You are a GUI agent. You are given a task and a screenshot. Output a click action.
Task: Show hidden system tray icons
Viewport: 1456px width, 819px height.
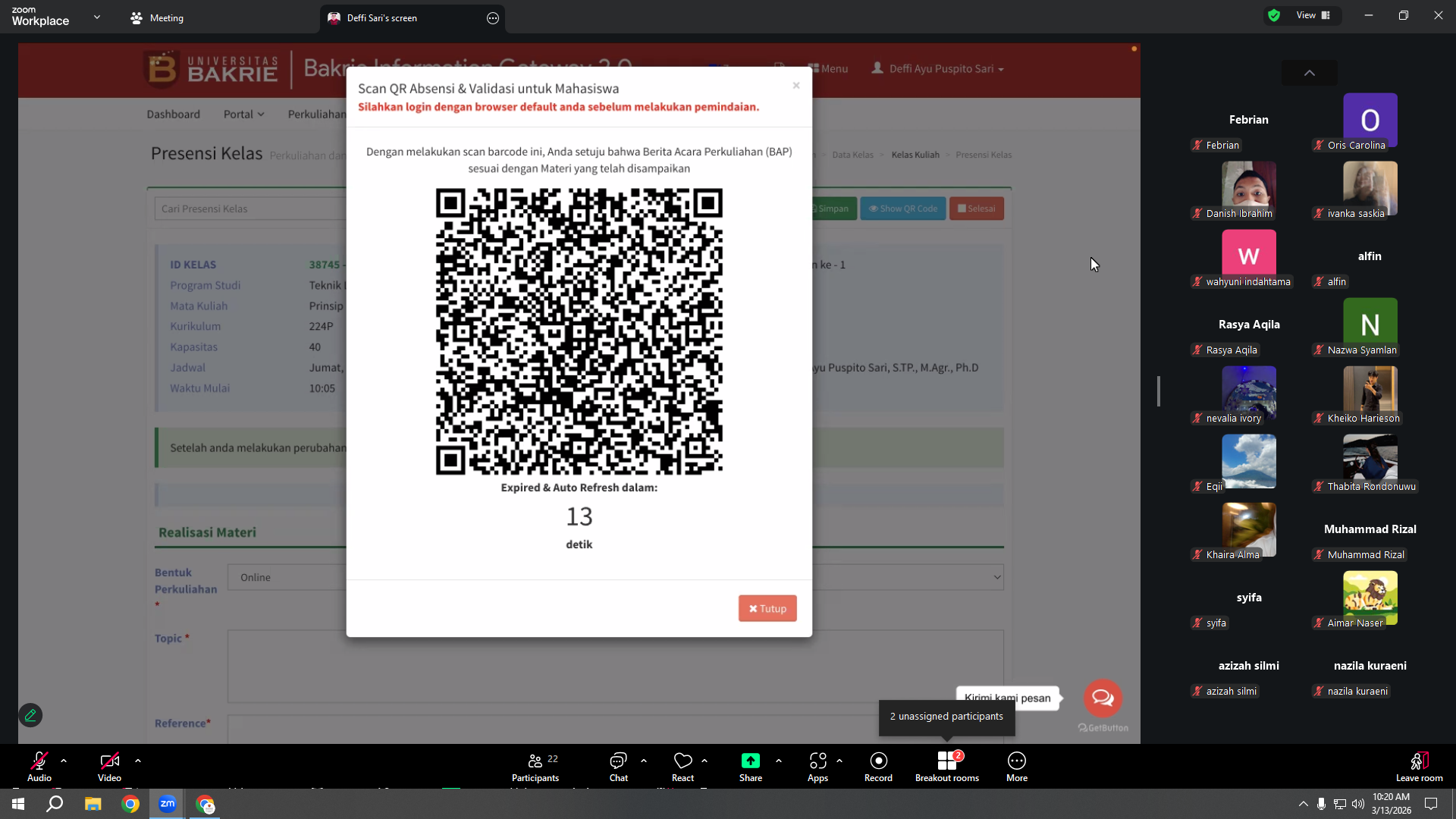[x=1303, y=804]
